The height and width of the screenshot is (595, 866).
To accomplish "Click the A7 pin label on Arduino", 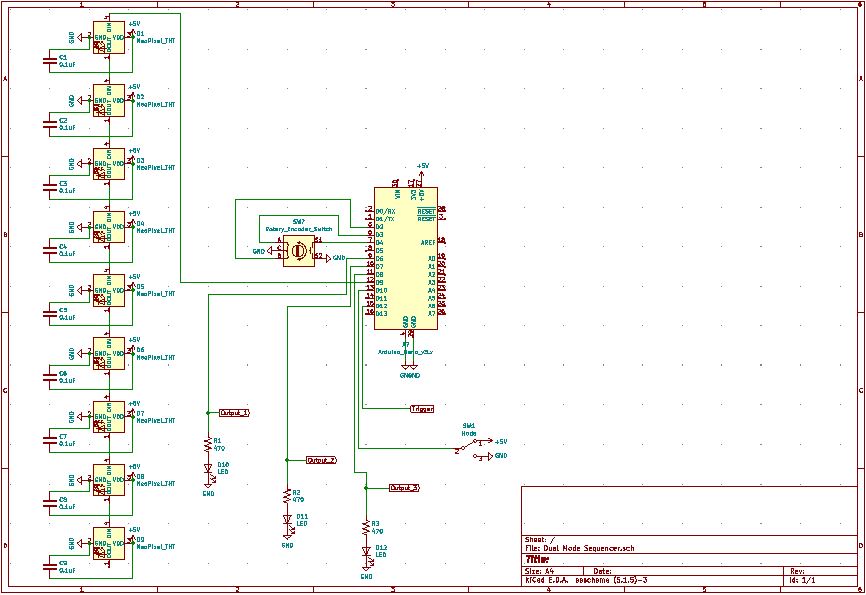I will [x=432, y=314].
